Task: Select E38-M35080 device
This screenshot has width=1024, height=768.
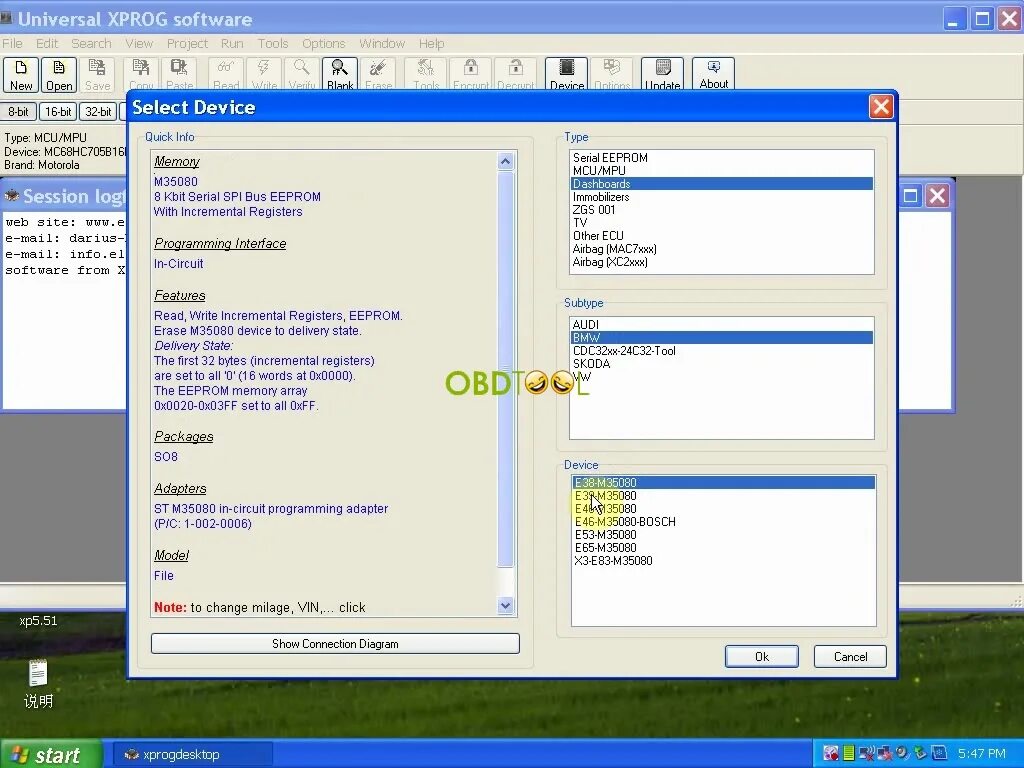Action: (724, 483)
